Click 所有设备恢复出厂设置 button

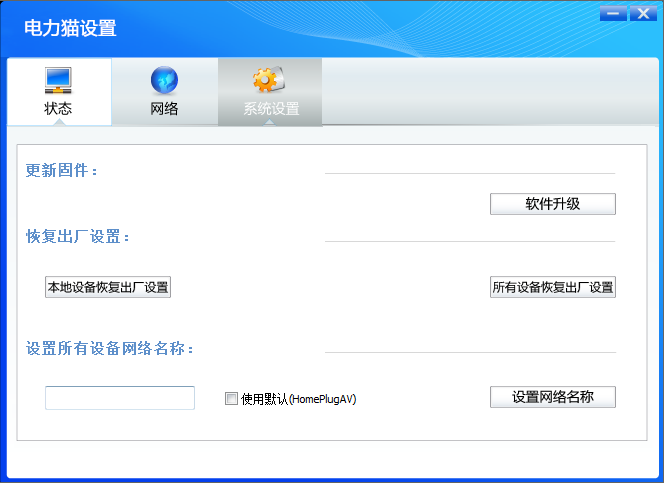click(553, 287)
